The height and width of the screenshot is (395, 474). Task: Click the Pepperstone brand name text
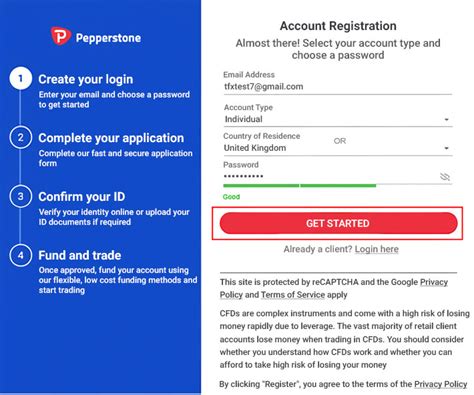click(108, 38)
